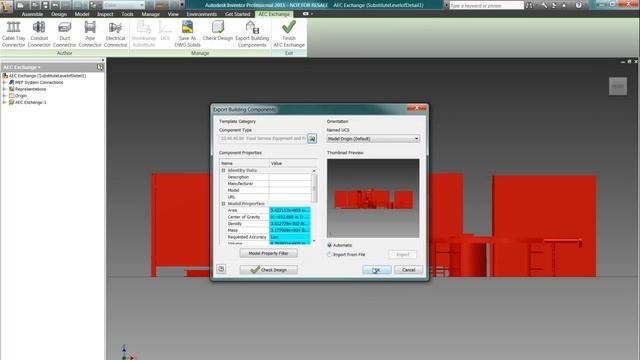640x360 pixels.
Task: Click the Model Property Filter button
Action: pos(269,253)
